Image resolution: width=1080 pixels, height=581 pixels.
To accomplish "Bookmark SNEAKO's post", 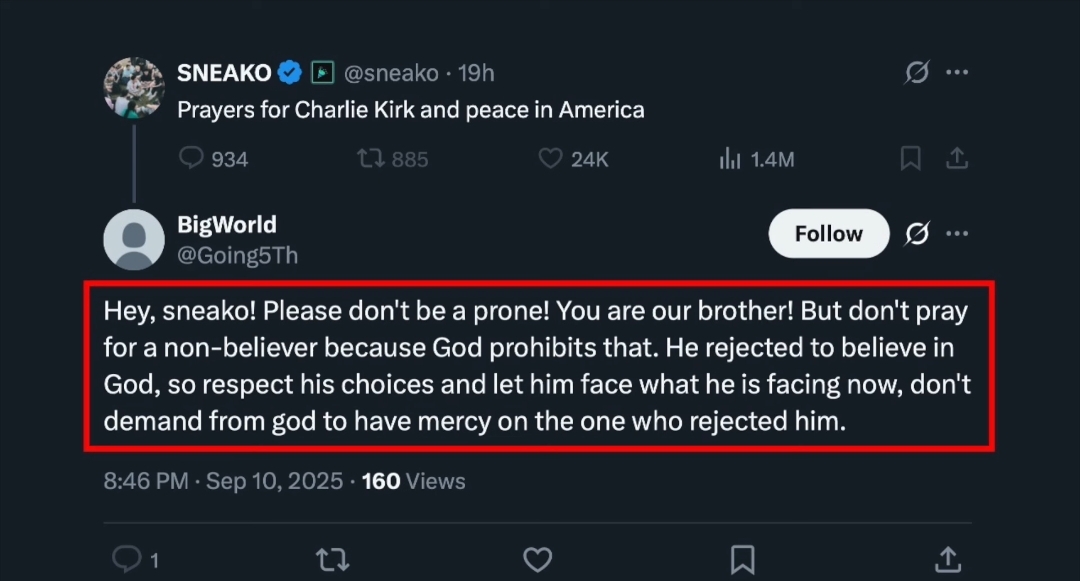I will click(911, 159).
